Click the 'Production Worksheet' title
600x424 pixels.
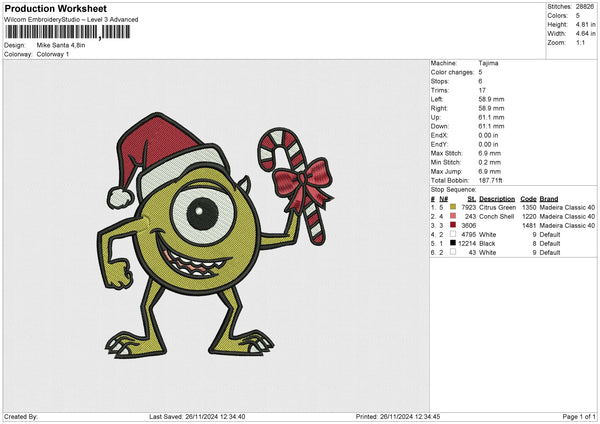click(55, 8)
